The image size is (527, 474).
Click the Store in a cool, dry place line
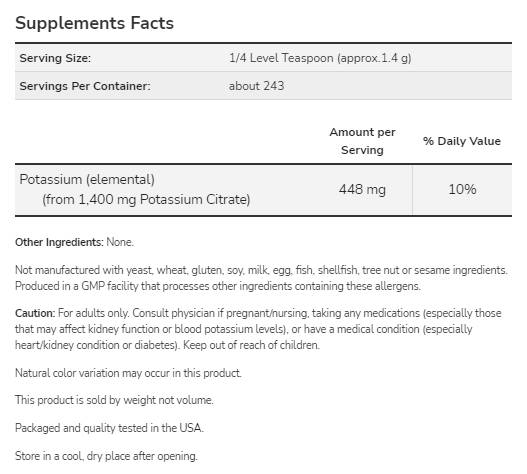[x=106, y=456]
